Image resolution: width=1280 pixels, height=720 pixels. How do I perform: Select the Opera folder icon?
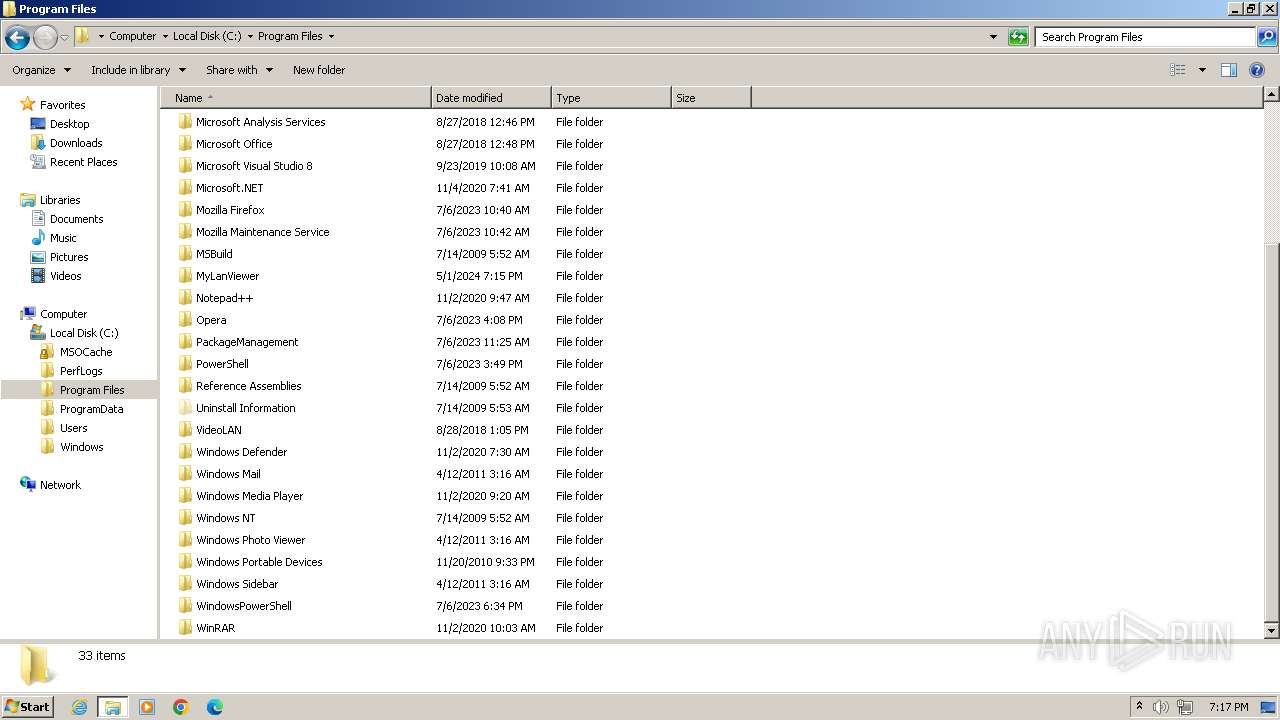point(185,320)
